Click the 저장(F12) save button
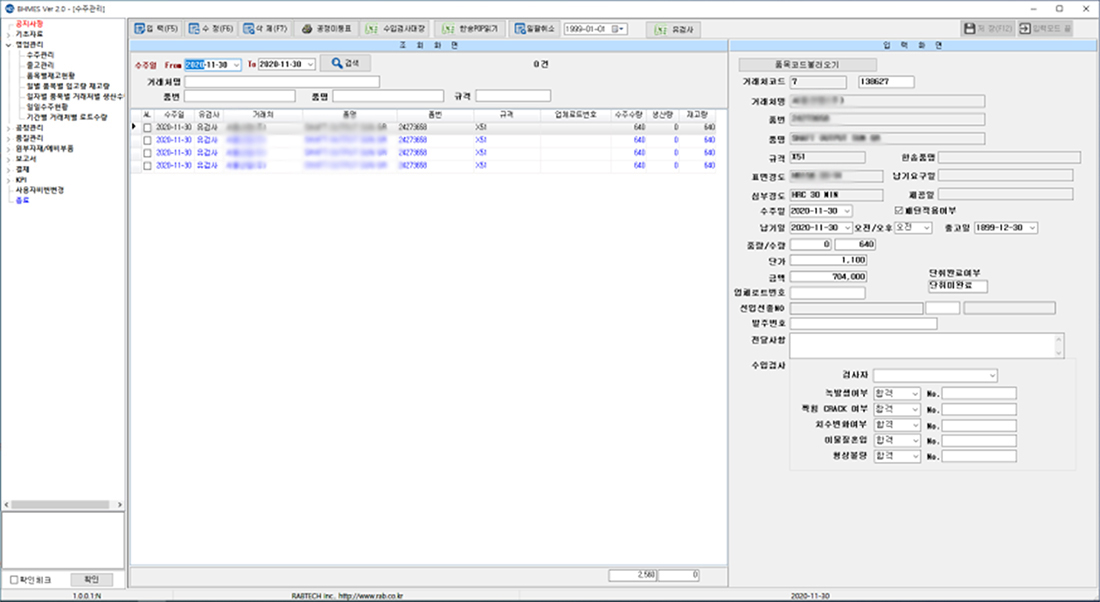 click(988, 29)
